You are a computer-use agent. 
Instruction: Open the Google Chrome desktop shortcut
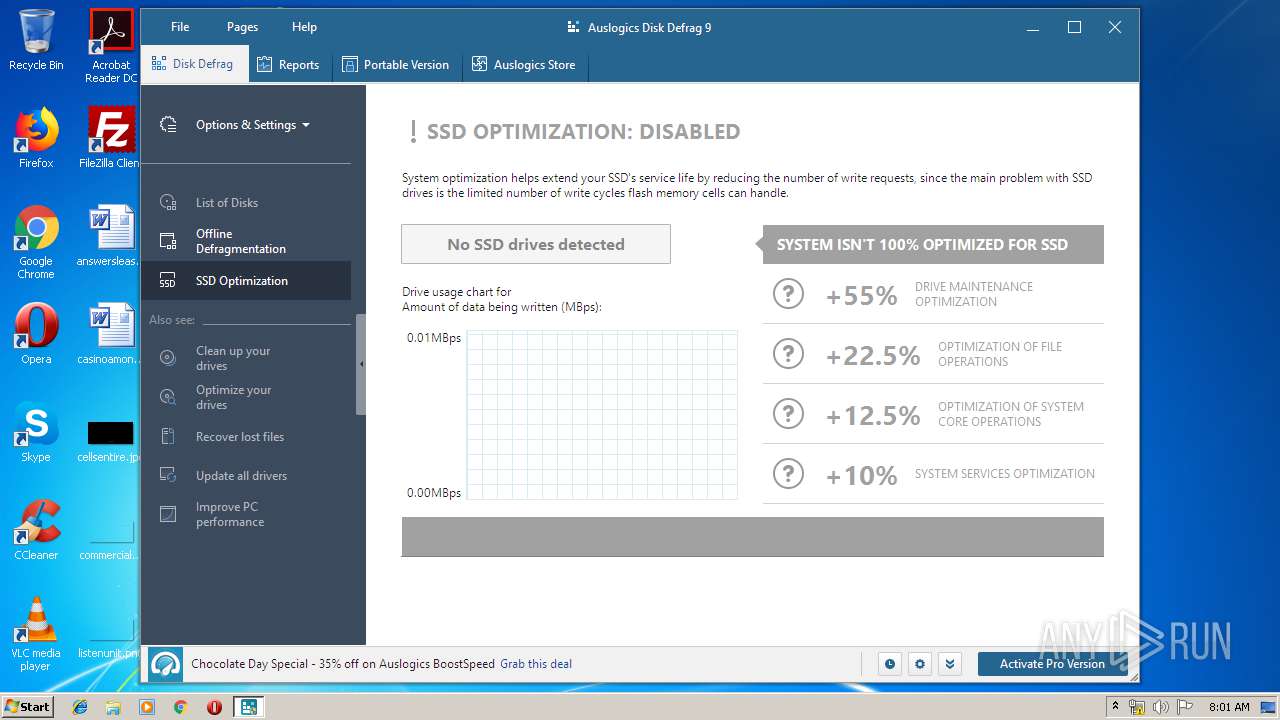click(x=36, y=242)
